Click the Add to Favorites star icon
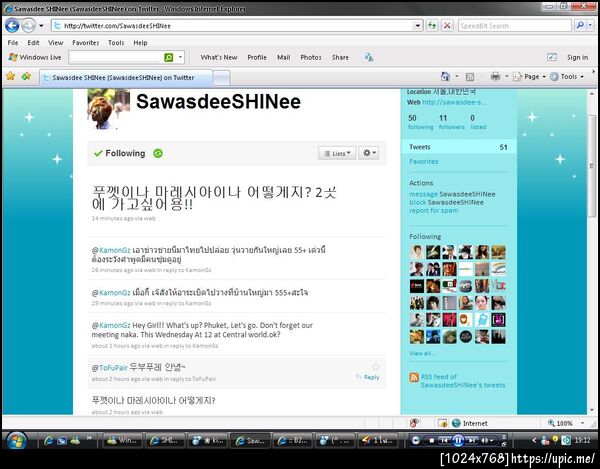Screen dimensions: 600x469 pyautogui.click(x=26, y=76)
